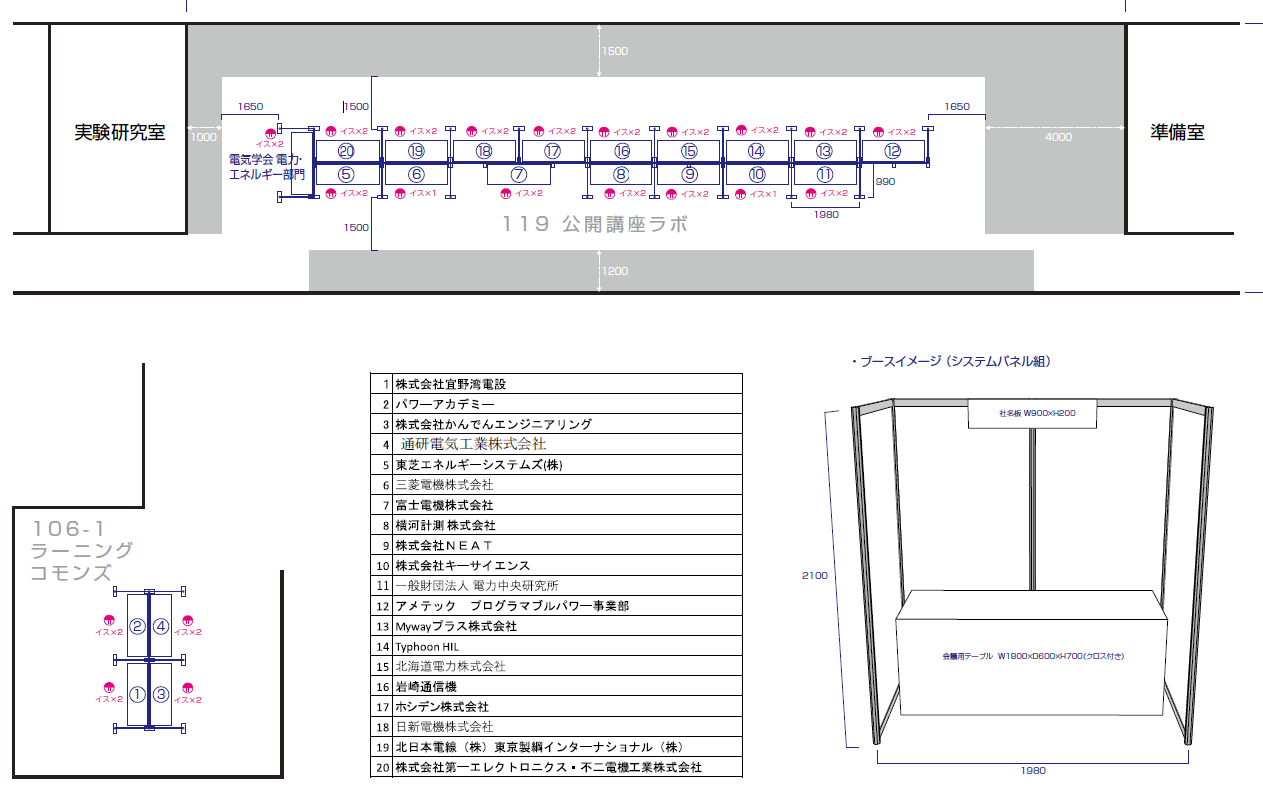The height and width of the screenshot is (786, 1263).
Task: Click the chair icon above booth 16
Action: click(x=603, y=132)
